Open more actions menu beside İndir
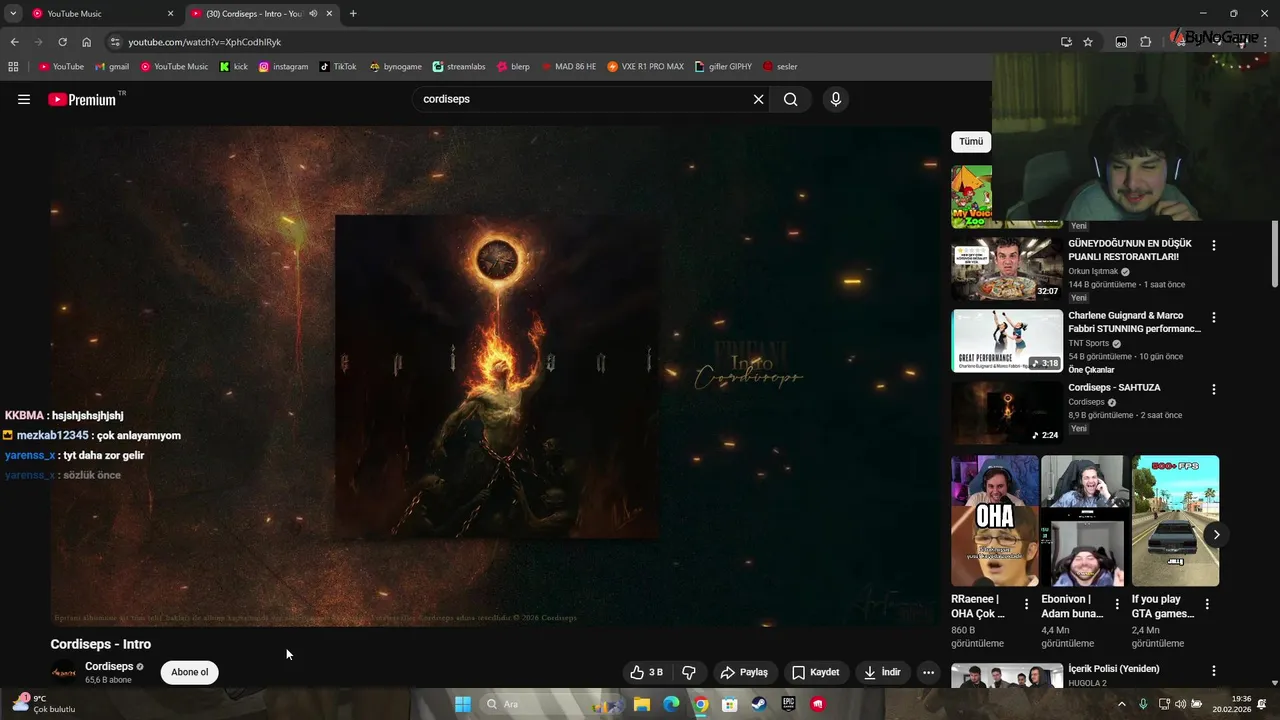 (928, 672)
